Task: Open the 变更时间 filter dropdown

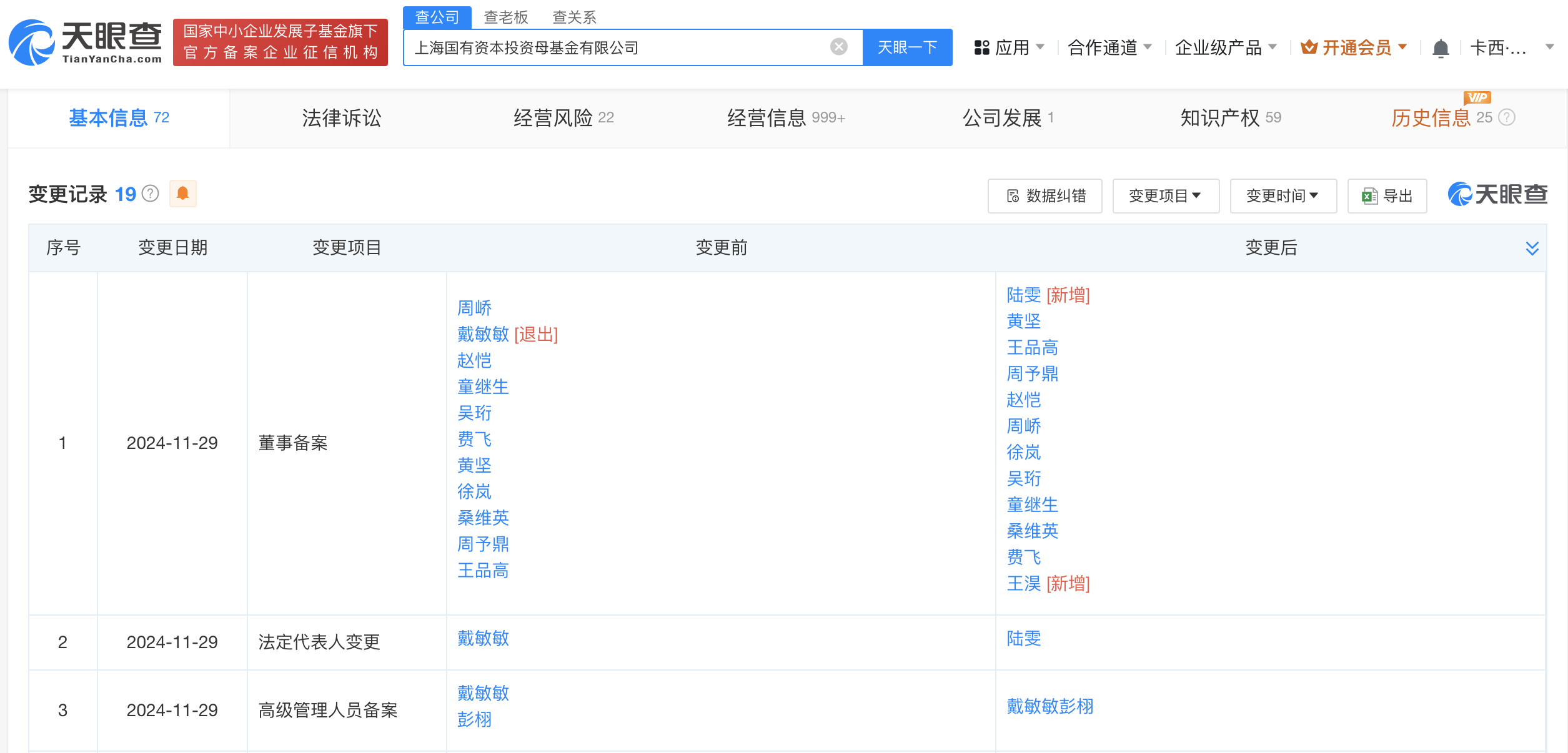Action: coord(1283,196)
